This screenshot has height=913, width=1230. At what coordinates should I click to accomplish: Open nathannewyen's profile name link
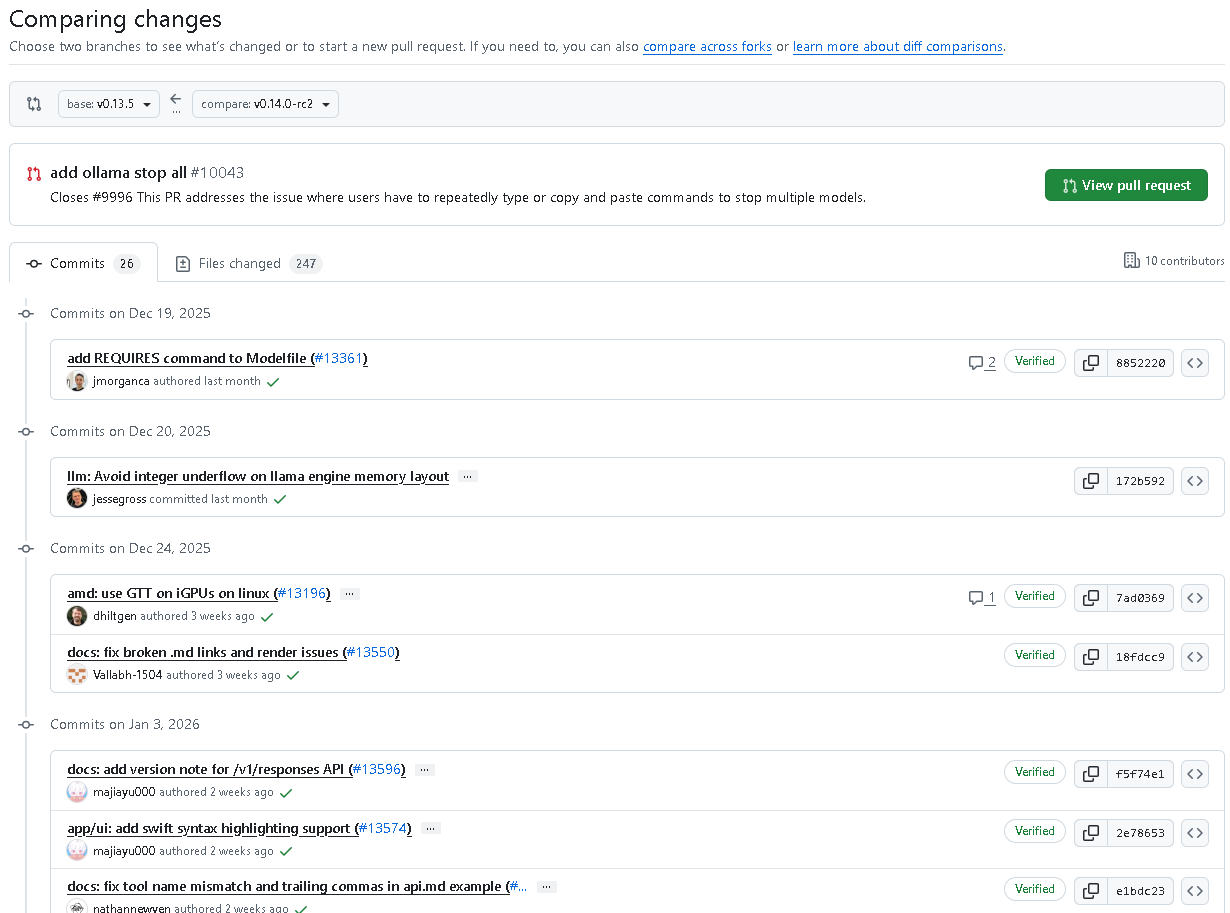[x=132, y=909]
